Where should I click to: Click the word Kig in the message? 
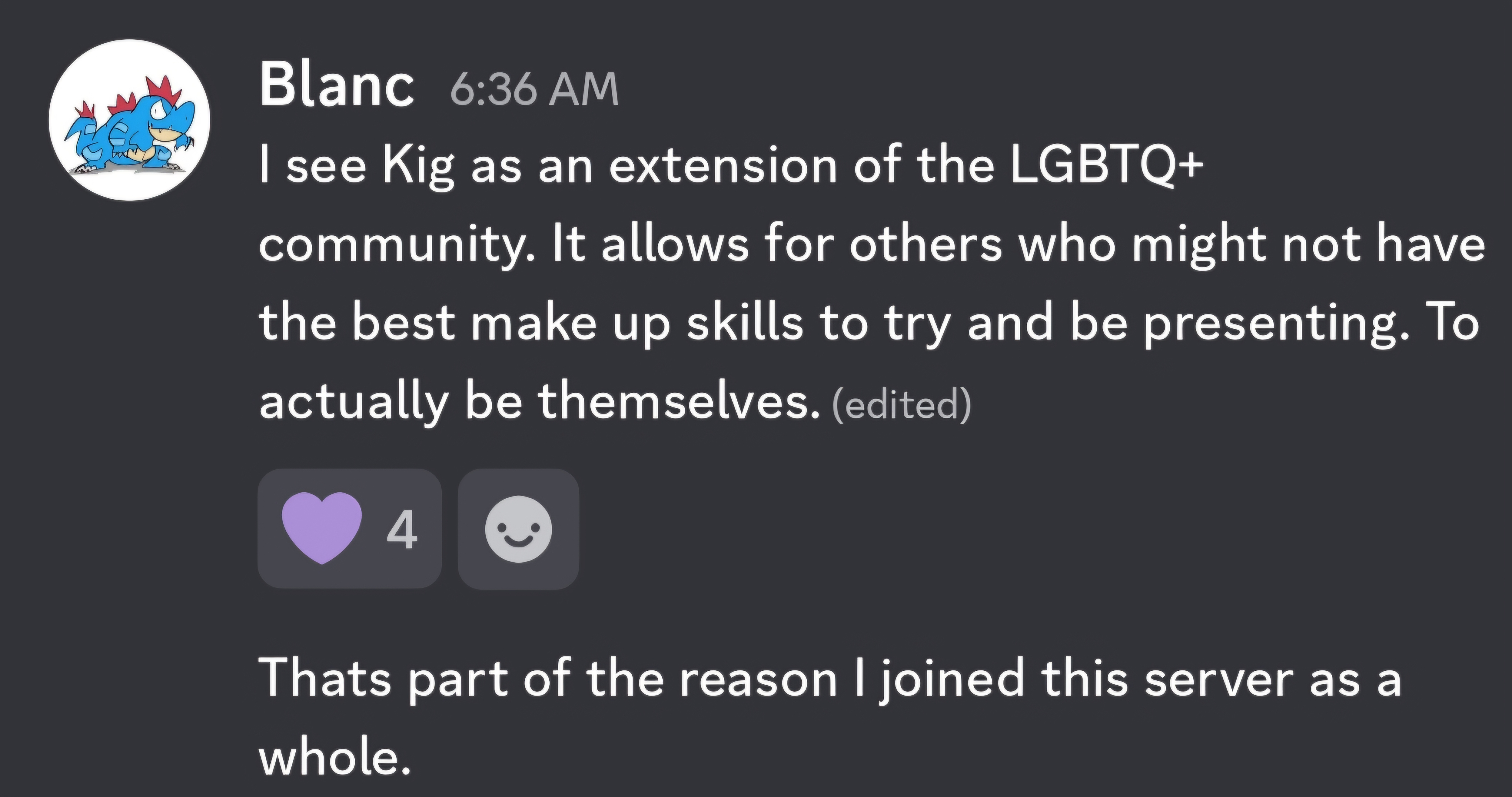pos(418,167)
